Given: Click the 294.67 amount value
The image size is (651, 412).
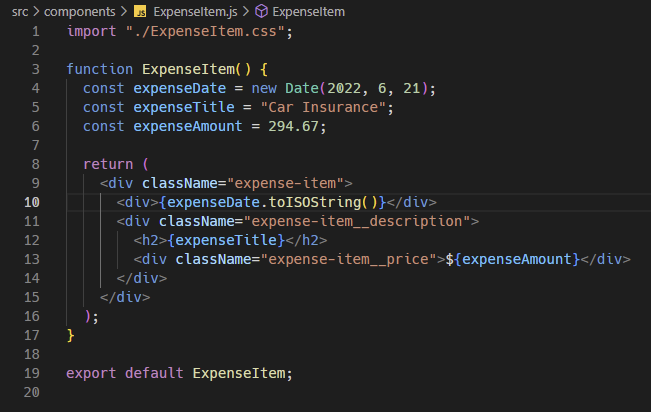Looking at the screenshot, I should [293, 126].
